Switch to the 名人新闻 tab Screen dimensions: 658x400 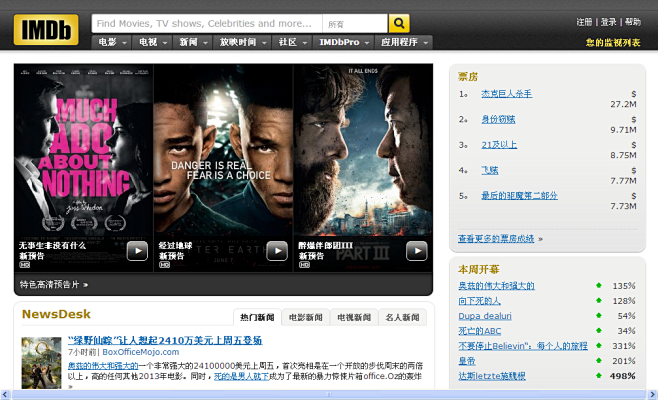click(x=402, y=317)
